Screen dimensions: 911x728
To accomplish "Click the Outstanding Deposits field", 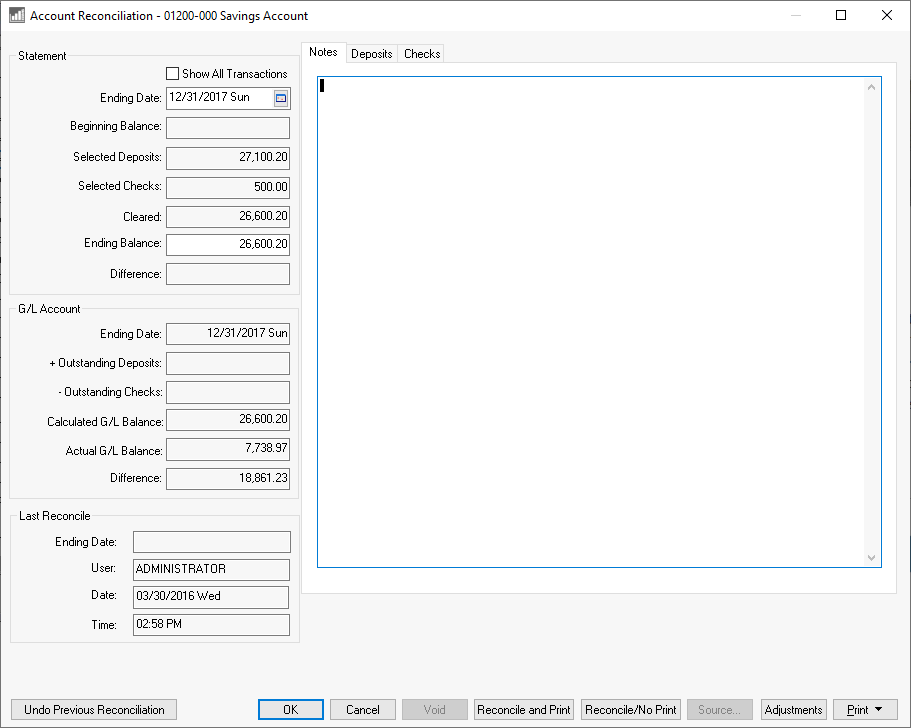I will click(228, 363).
